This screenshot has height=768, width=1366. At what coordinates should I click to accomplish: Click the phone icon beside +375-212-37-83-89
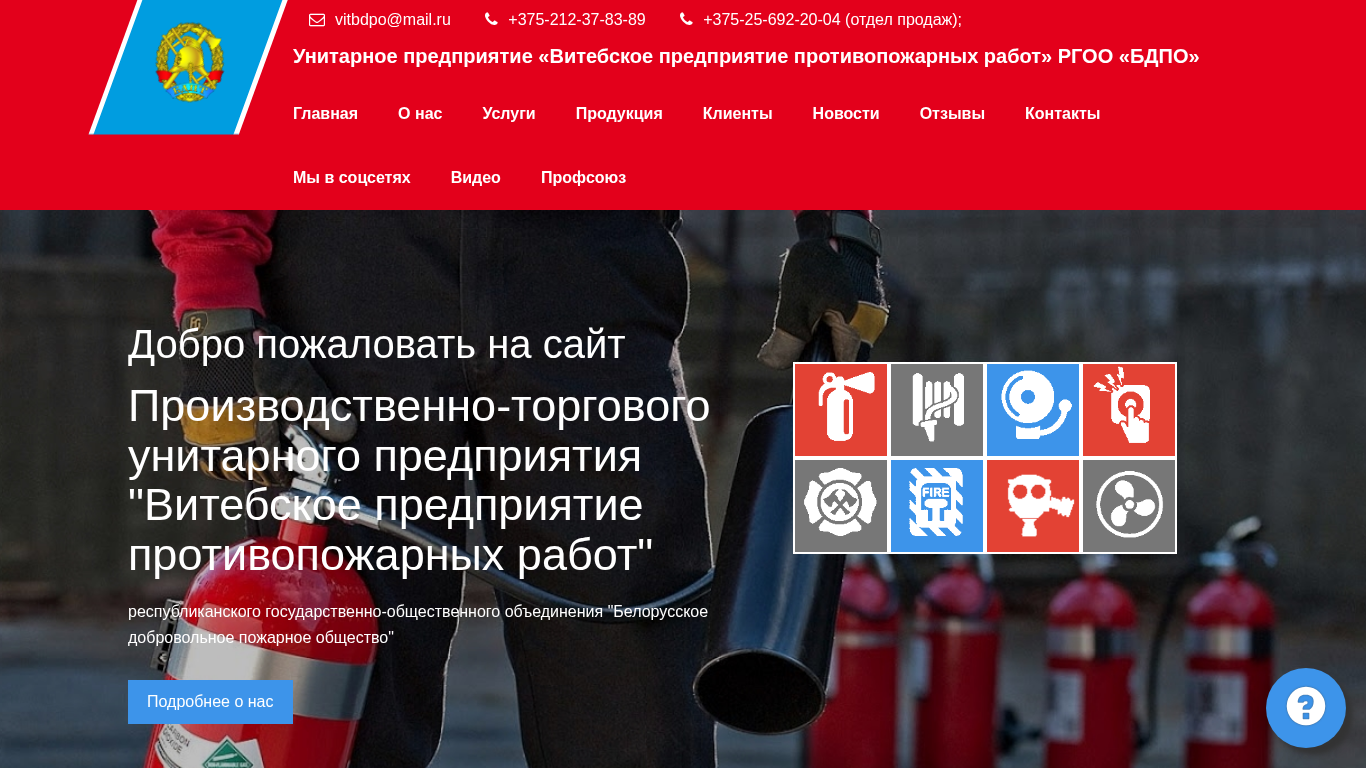pyautogui.click(x=491, y=19)
